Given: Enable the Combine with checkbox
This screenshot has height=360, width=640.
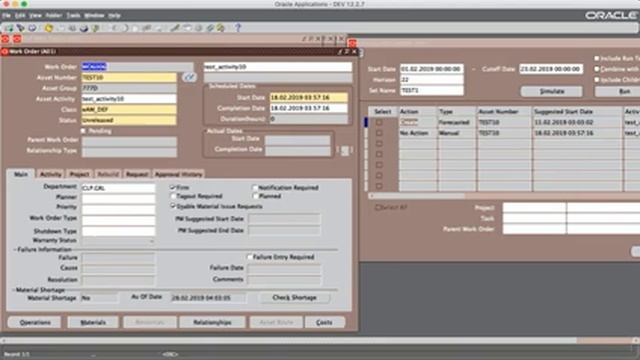Looking at the screenshot, I should point(597,69).
